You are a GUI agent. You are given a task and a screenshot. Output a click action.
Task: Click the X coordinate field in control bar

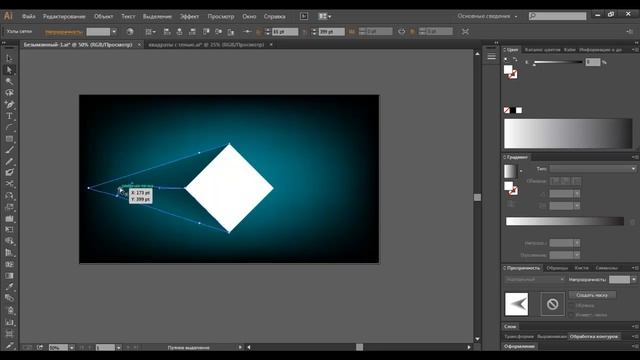pos(284,31)
